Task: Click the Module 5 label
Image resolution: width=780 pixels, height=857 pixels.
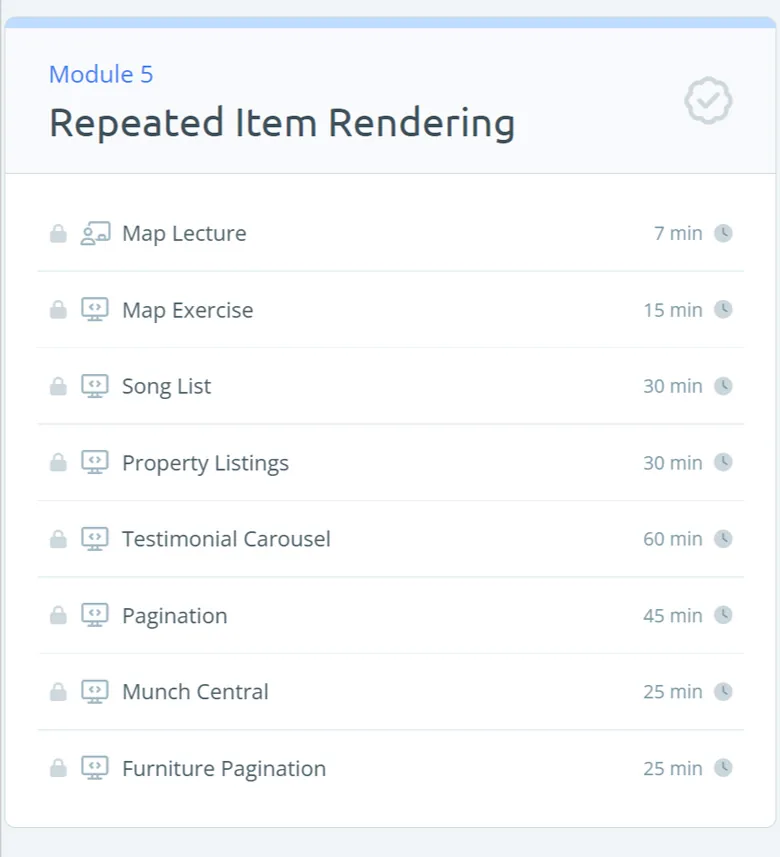Action: (101, 74)
